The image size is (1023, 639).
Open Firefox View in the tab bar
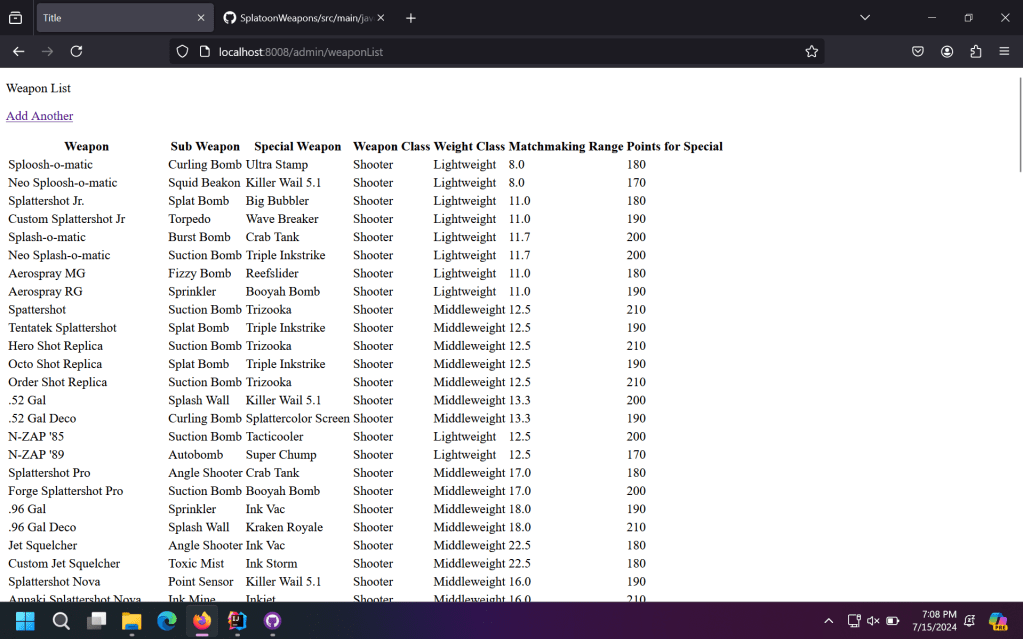click(15, 18)
